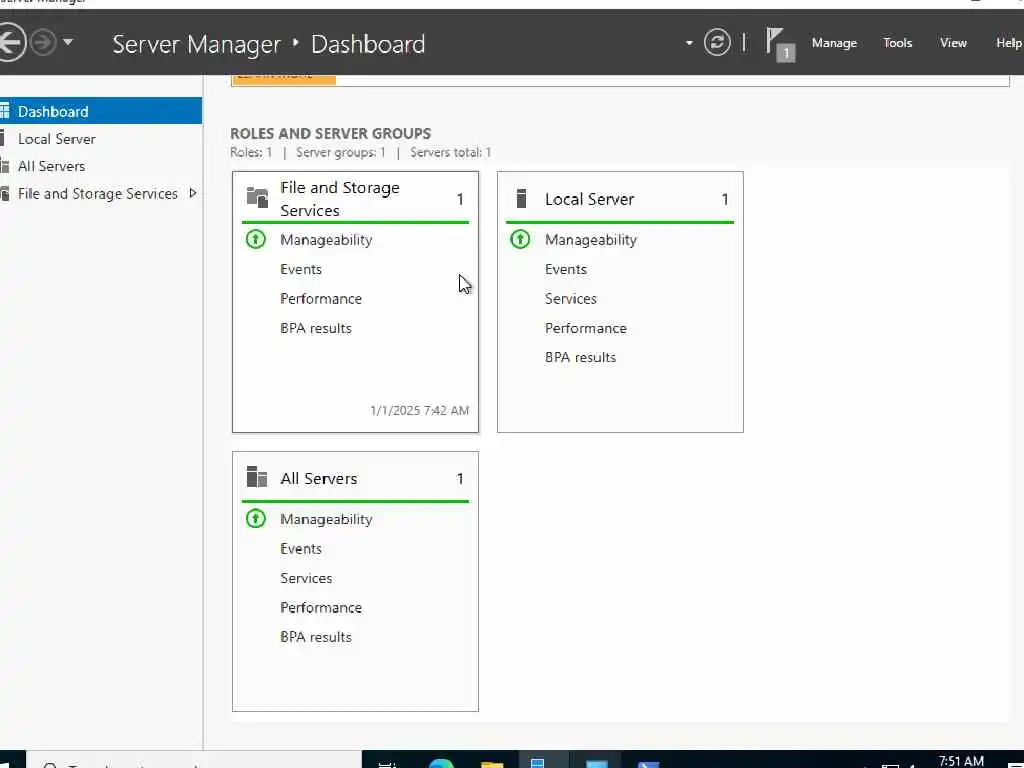The height and width of the screenshot is (768, 1024).
Task: Click the Refresh dashboard icon
Action: tap(717, 43)
